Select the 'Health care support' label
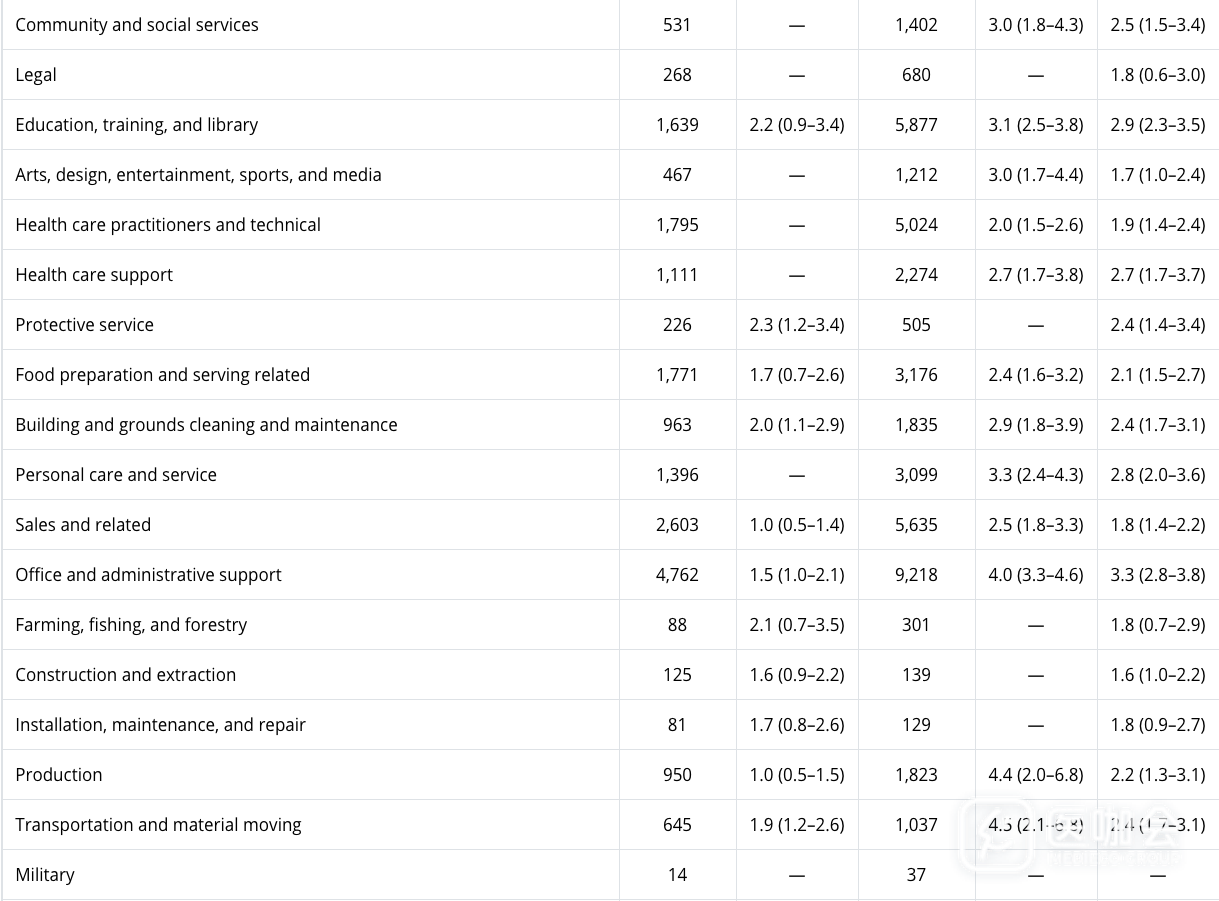 tap(94, 275)
